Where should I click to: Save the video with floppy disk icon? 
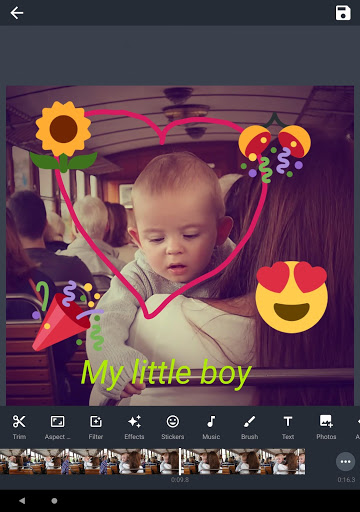click(343, 13)
